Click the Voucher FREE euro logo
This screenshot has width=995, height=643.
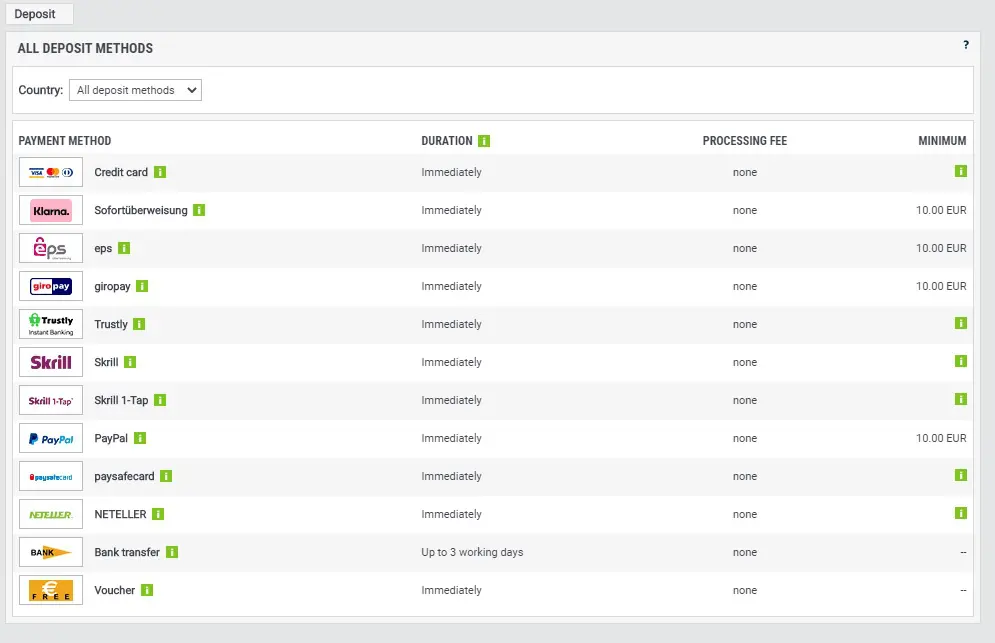[x=51, y=590]
